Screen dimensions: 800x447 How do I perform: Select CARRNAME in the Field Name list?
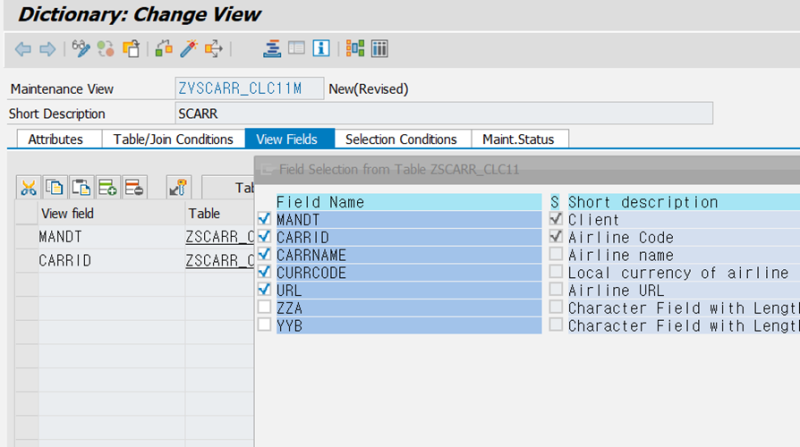[409, 255]
